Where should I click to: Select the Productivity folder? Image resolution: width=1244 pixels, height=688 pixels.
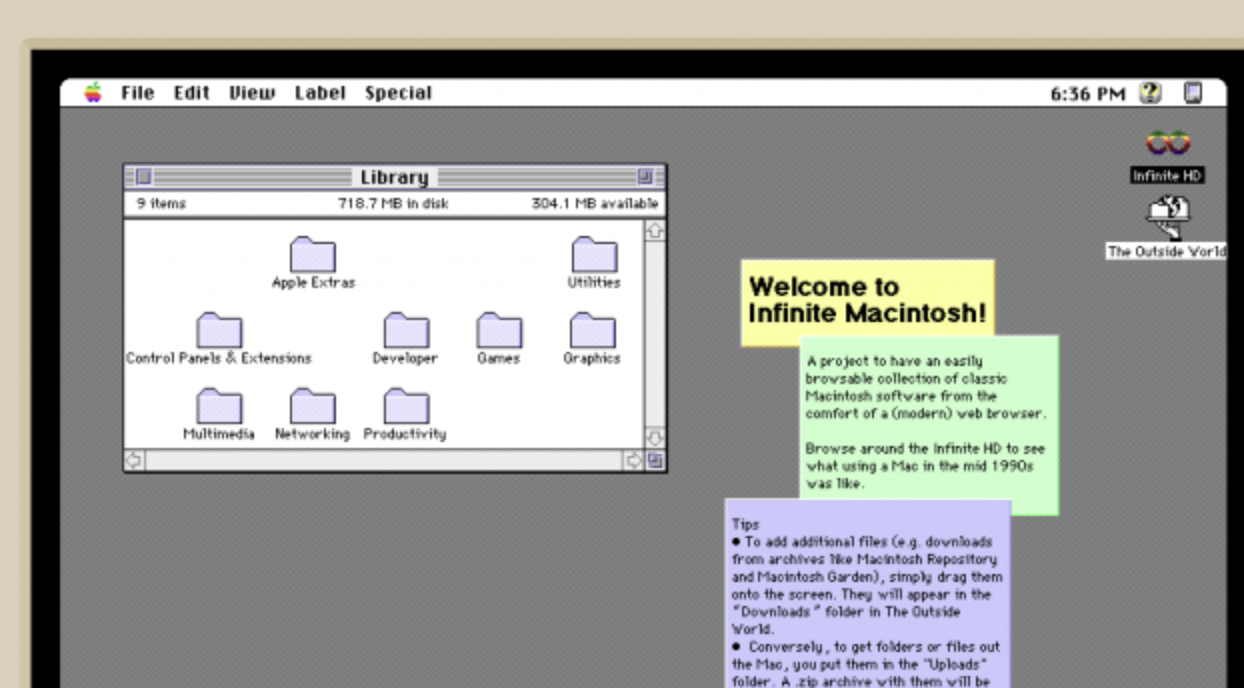pyautogui.click(x=406, y=406)
